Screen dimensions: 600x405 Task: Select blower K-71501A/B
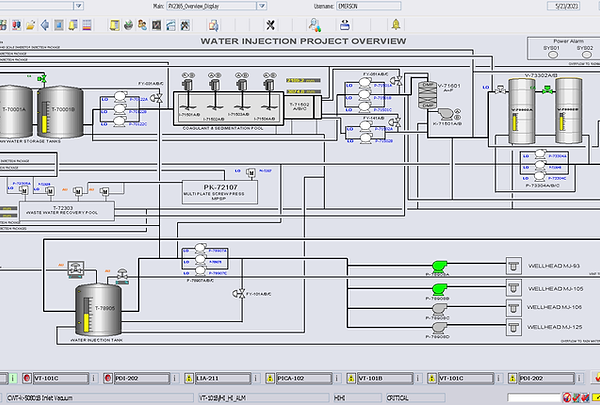[445, 114]
